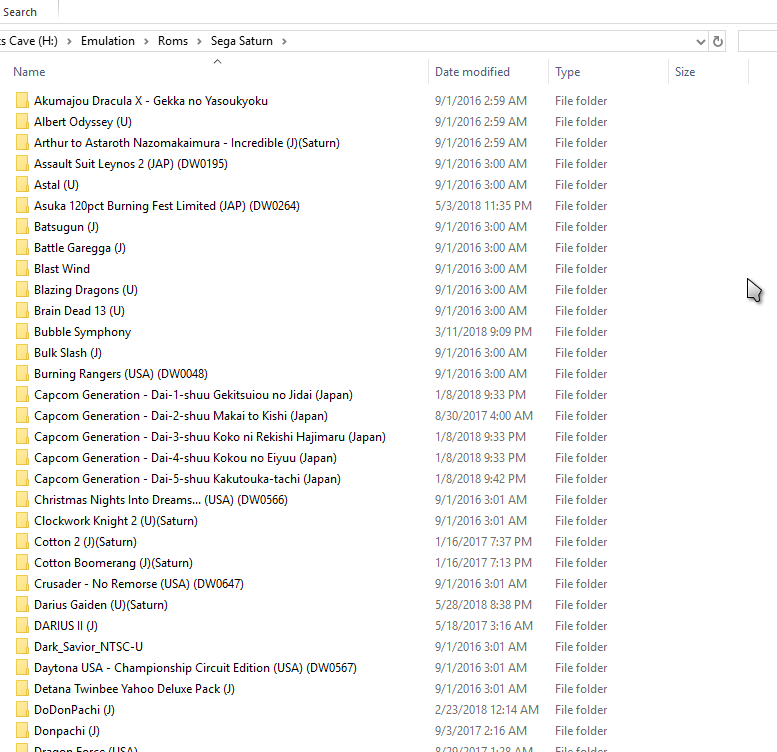Select the Brain Dead 13 (U) folder icon

[x=22, y=311]
